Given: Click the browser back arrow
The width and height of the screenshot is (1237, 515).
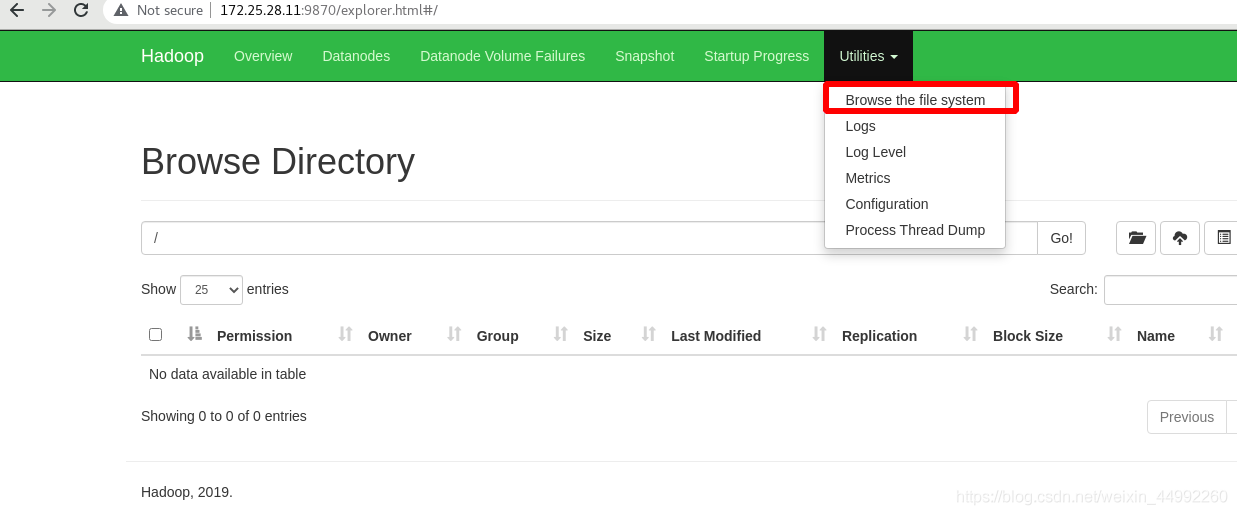Looking at the screenshot, I should [x=17, y=11].
